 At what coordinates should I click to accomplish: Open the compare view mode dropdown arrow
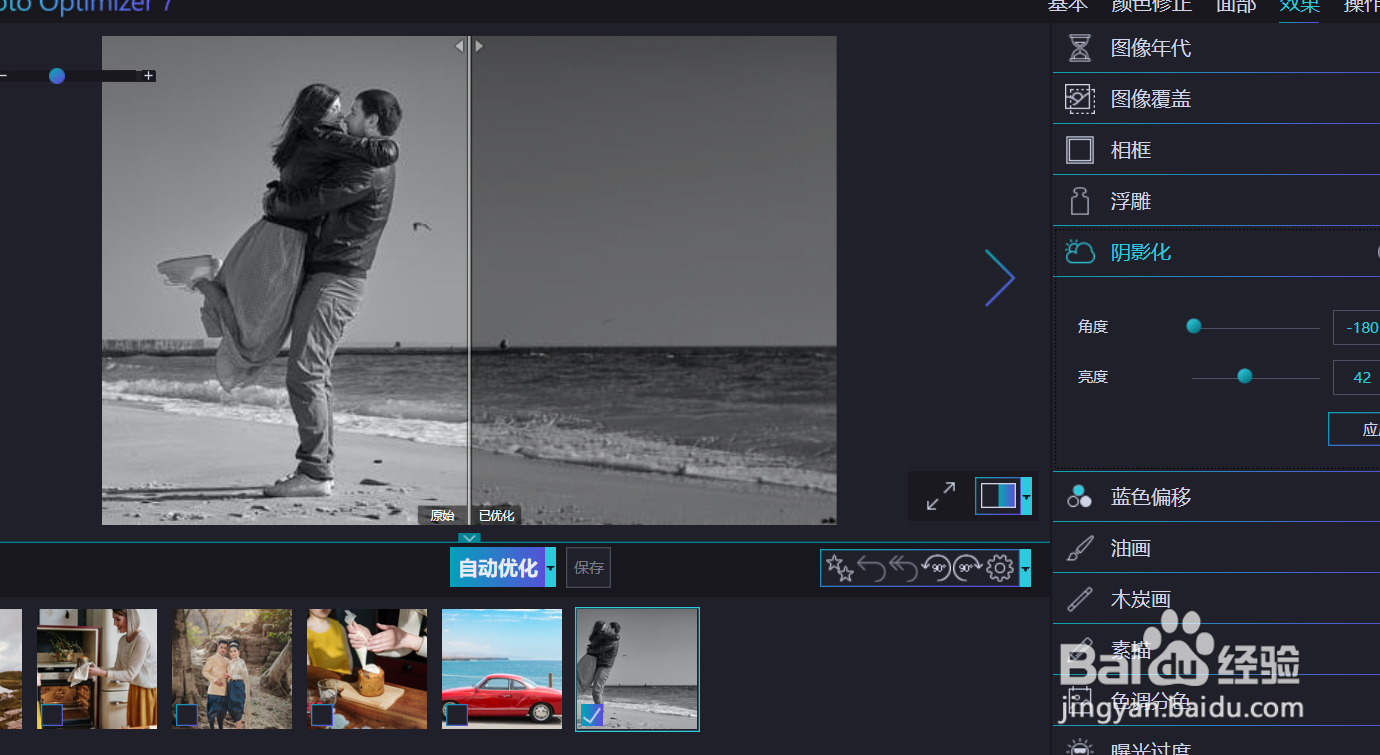[x=1026, y=496]
